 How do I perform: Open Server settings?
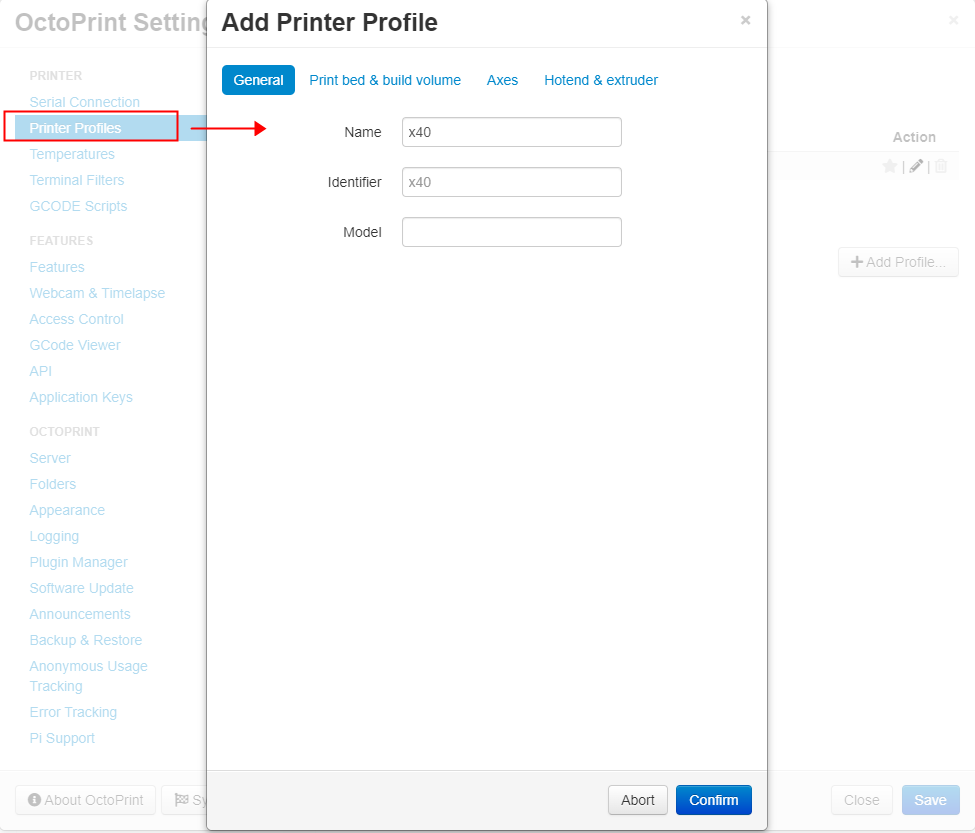(50, 458)
